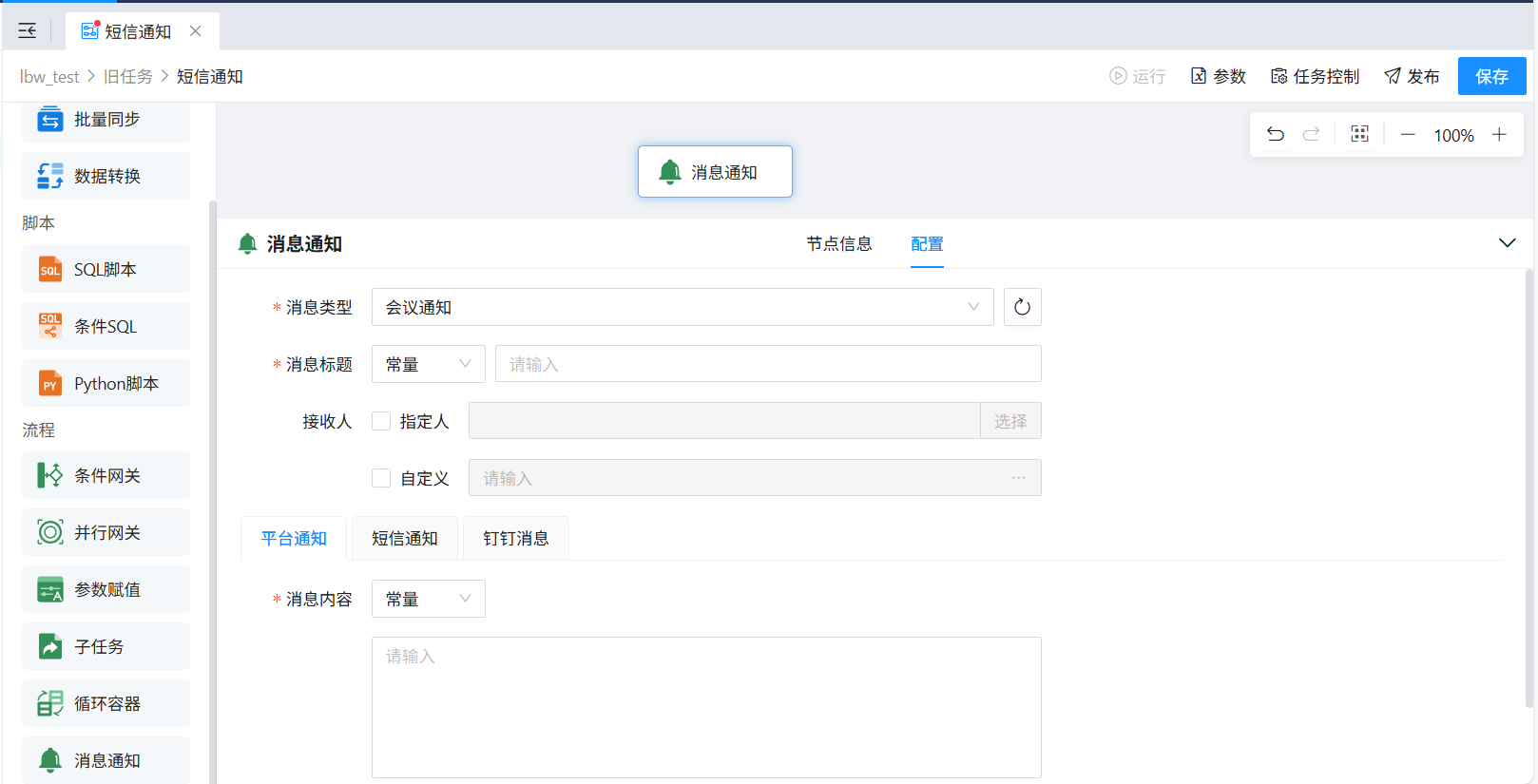Zoom out with the minus icon
Image resolution: width=1538 pixels, height=784 pixels.
[1408, 135]
